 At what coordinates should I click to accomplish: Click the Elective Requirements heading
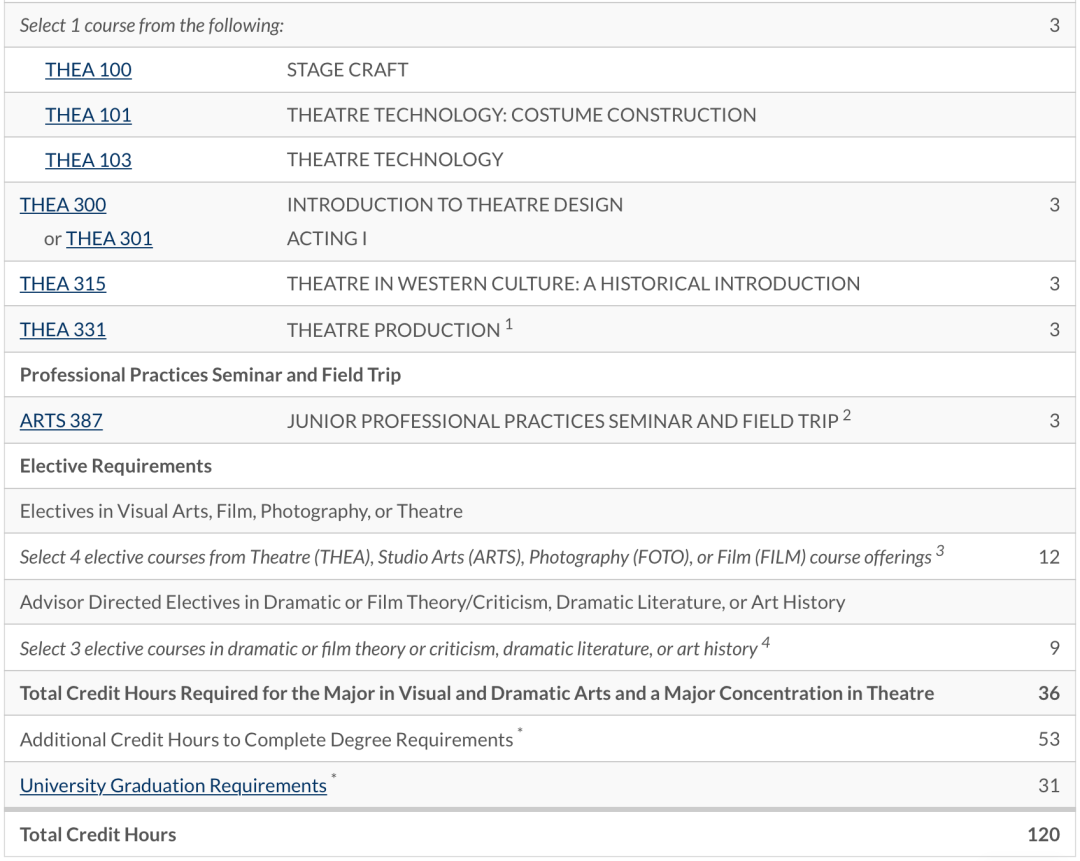[x=115, y=466]
